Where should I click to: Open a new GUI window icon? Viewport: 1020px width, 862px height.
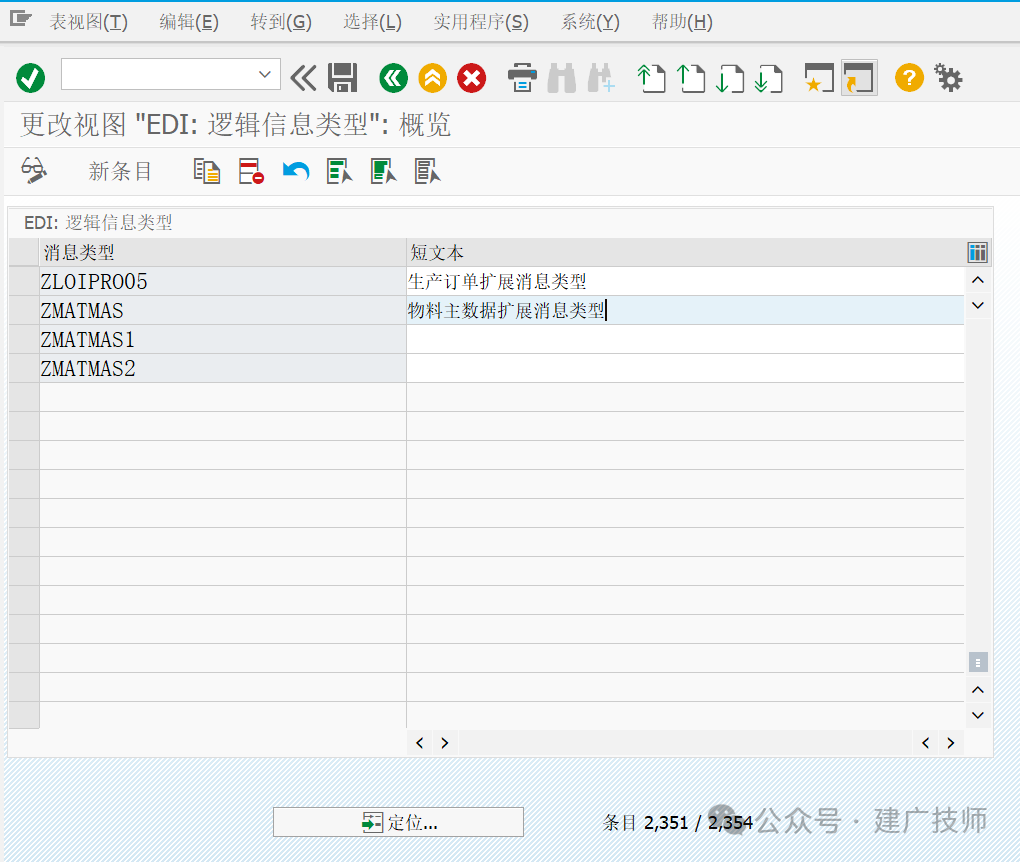pos(820,79)
